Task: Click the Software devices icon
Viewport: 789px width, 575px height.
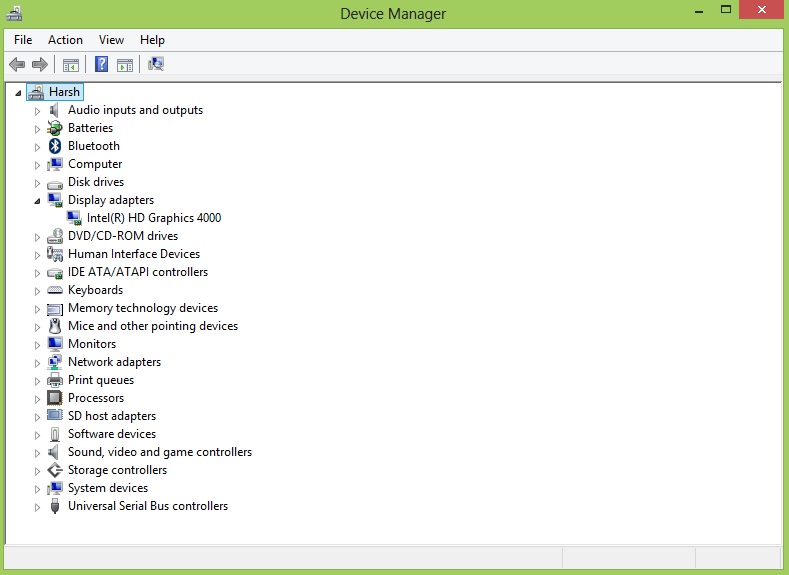Action: [55, 434]
